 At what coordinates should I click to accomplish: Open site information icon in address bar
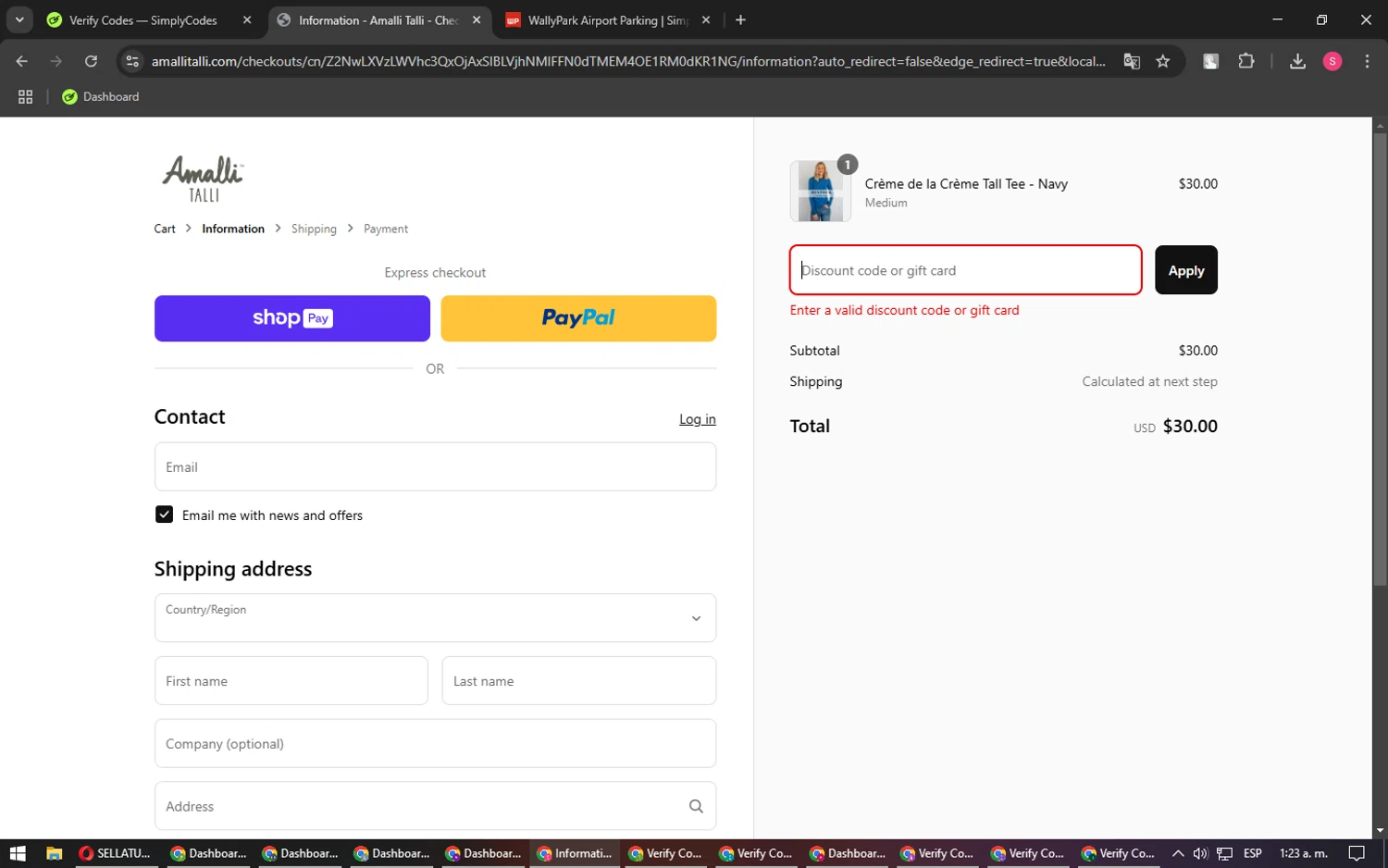[132, 61]
